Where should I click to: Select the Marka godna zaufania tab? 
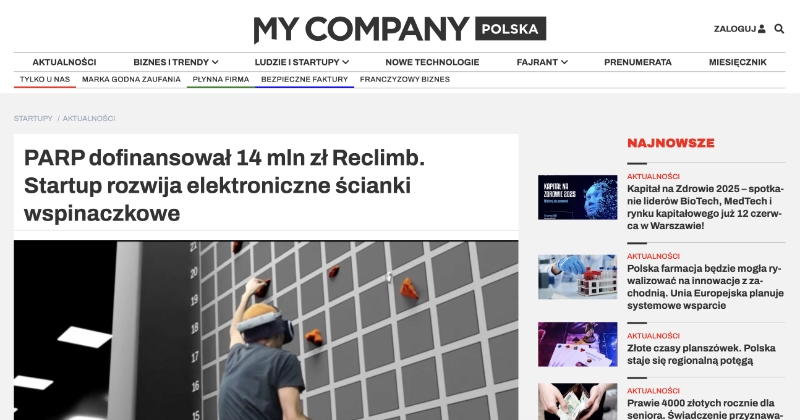pos(131,80)
